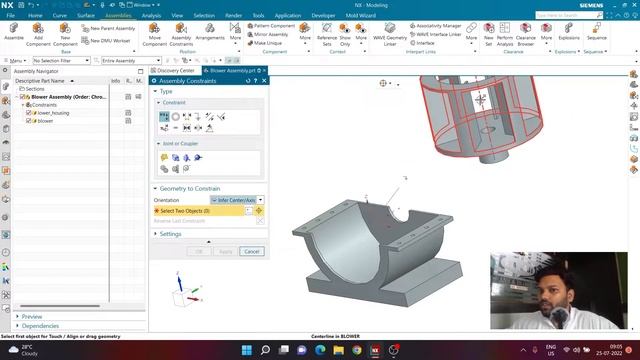Collapse Geometry to Constrain section
The height and width of the screenshot is (360, 640).
(x=156, y=189)
